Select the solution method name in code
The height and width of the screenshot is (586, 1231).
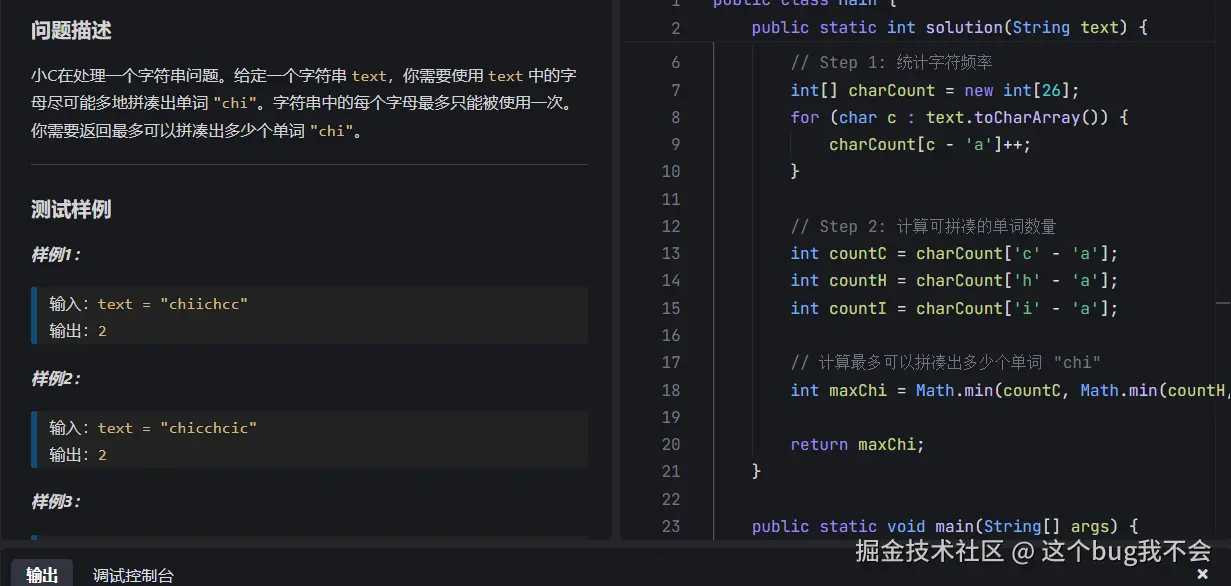(964, 27)
